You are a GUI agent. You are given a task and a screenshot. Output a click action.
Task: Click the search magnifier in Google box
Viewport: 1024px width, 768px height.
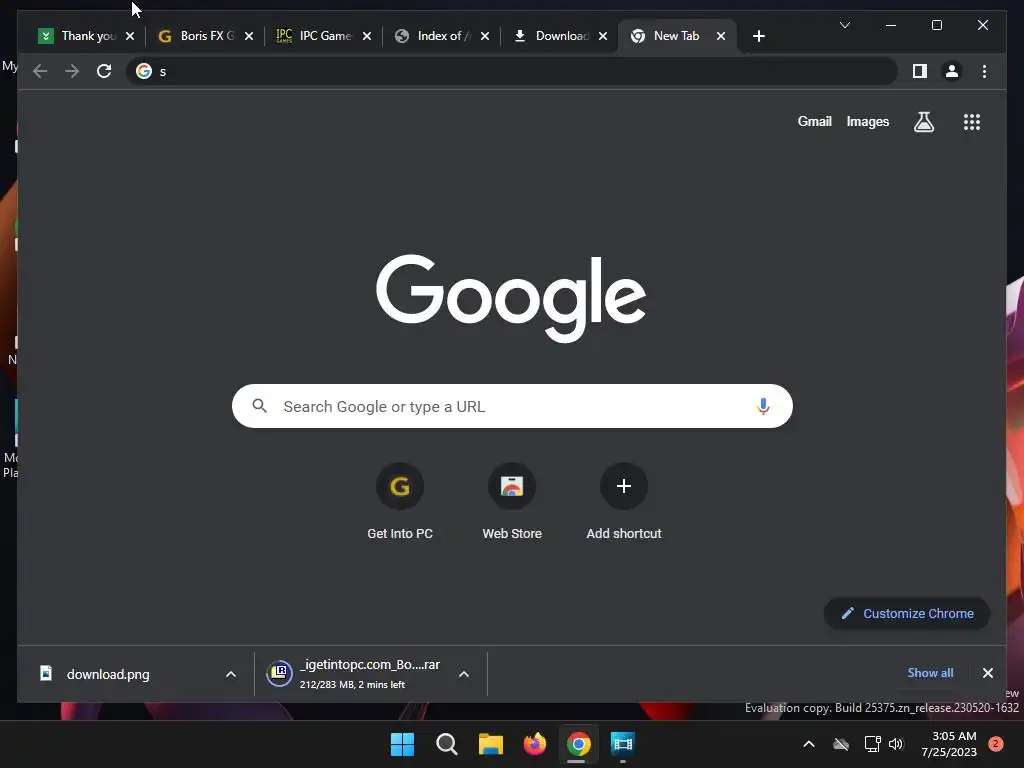coord(259,406)
